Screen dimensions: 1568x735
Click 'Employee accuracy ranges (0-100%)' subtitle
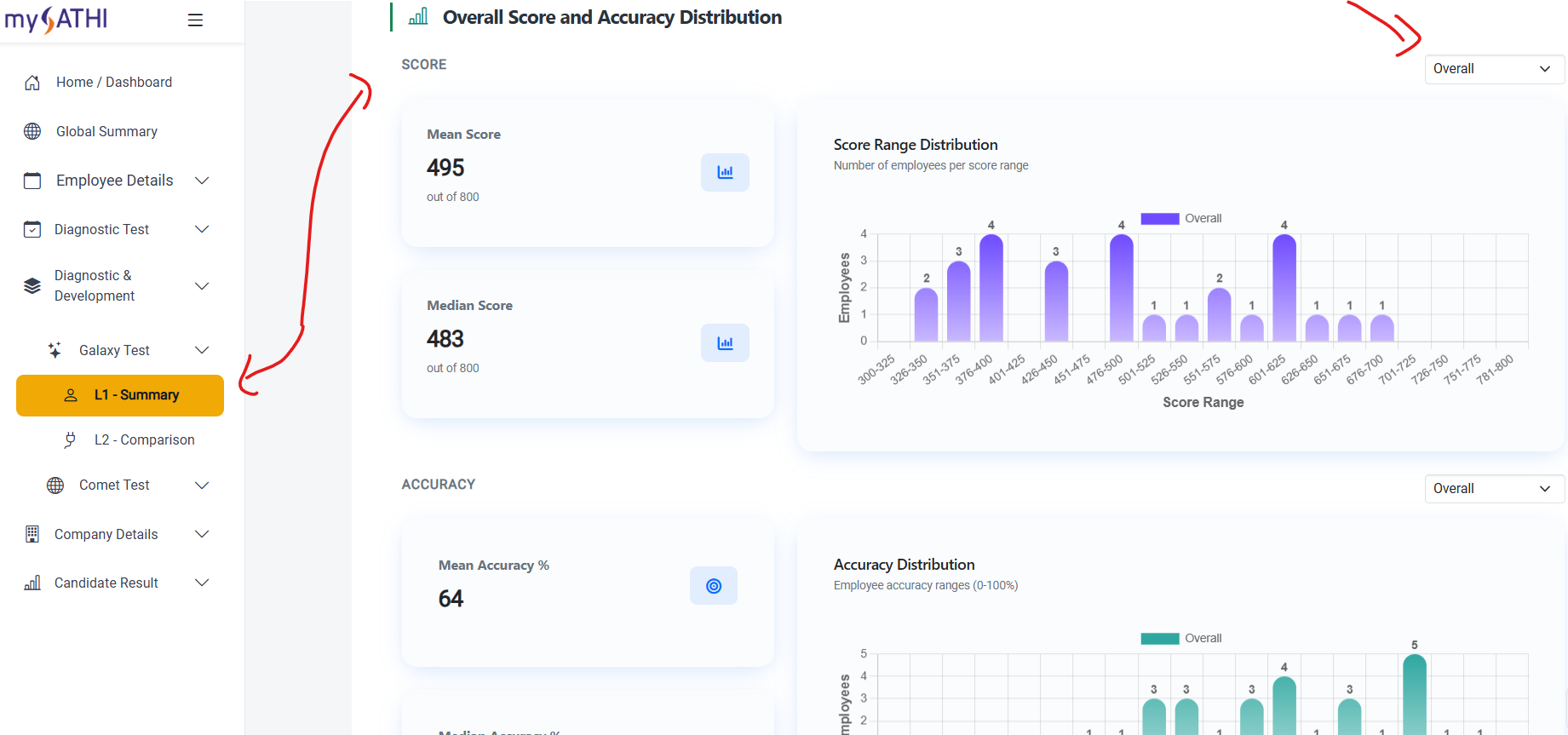[926, 585]
